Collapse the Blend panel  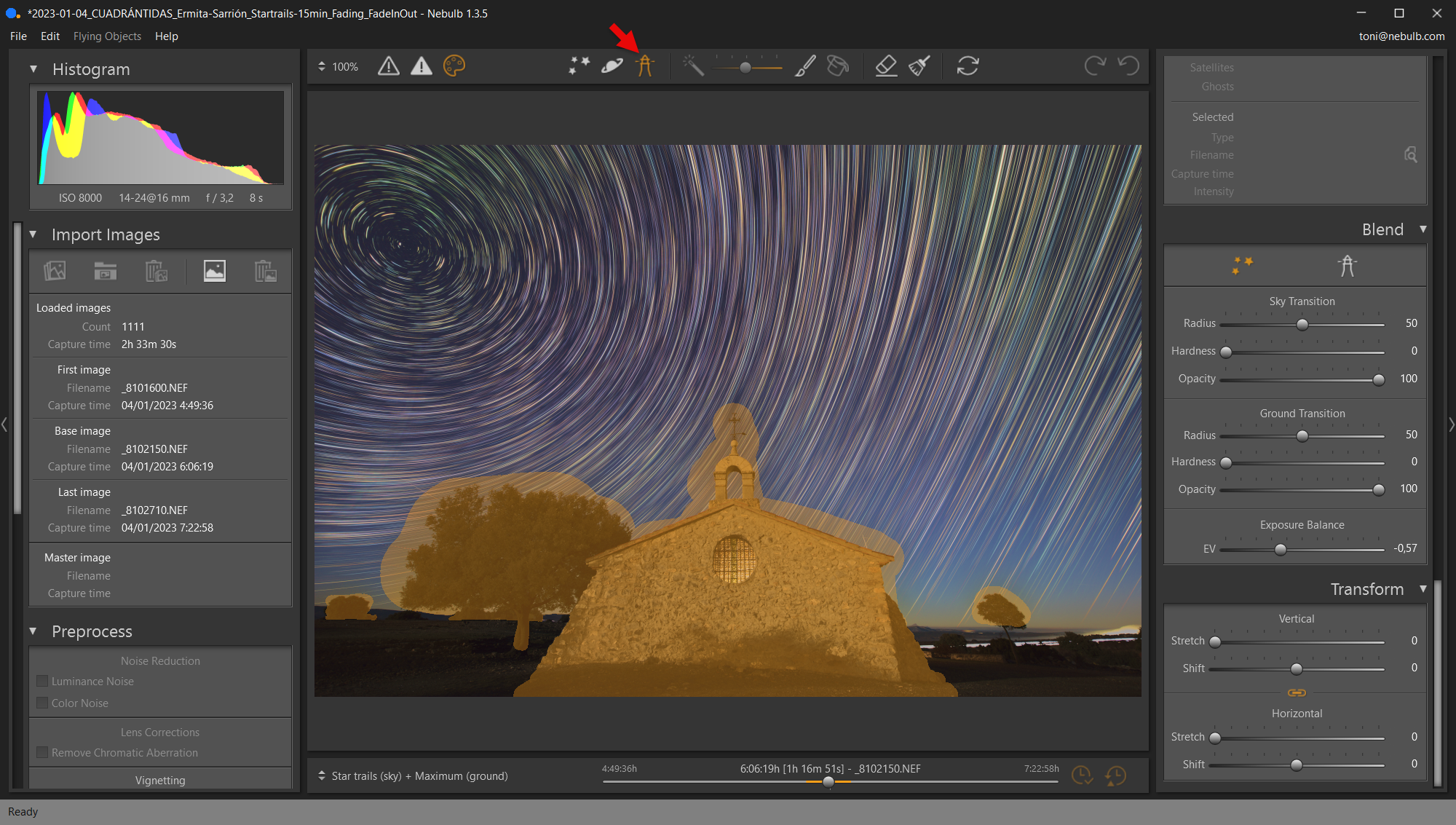click(1423, 229)
